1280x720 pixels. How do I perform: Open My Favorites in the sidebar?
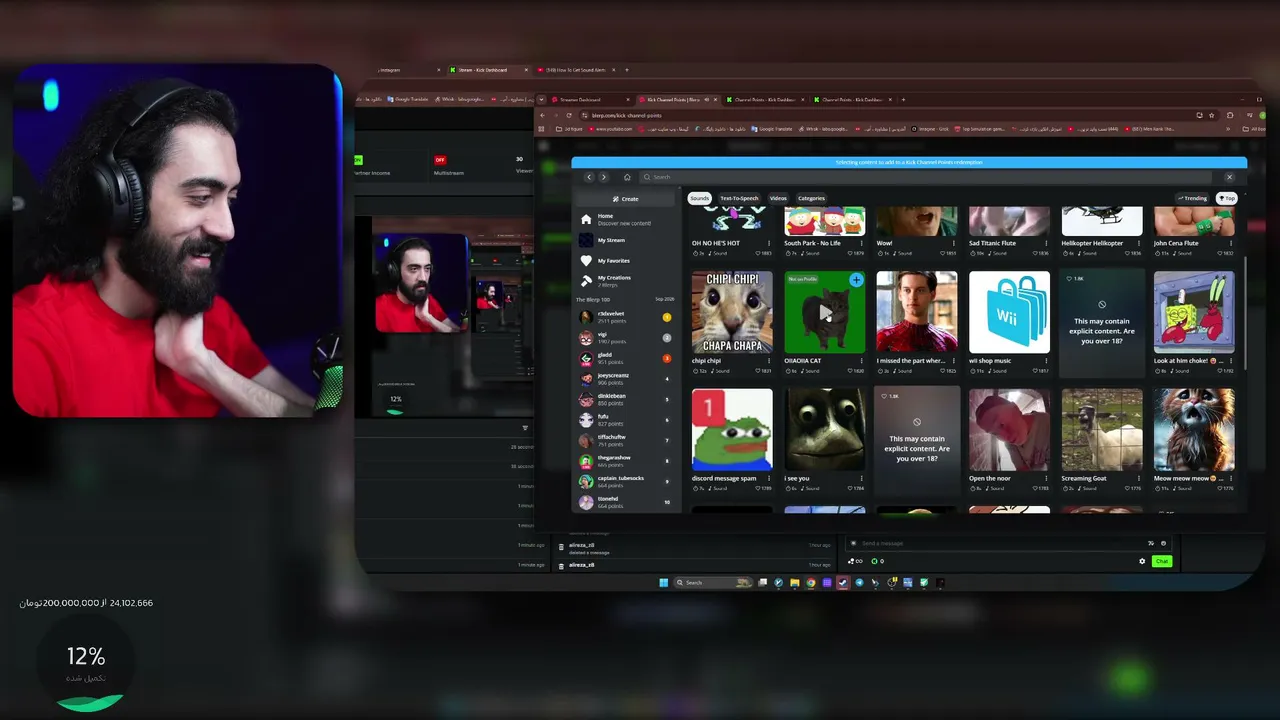click(x=626, y=261)
